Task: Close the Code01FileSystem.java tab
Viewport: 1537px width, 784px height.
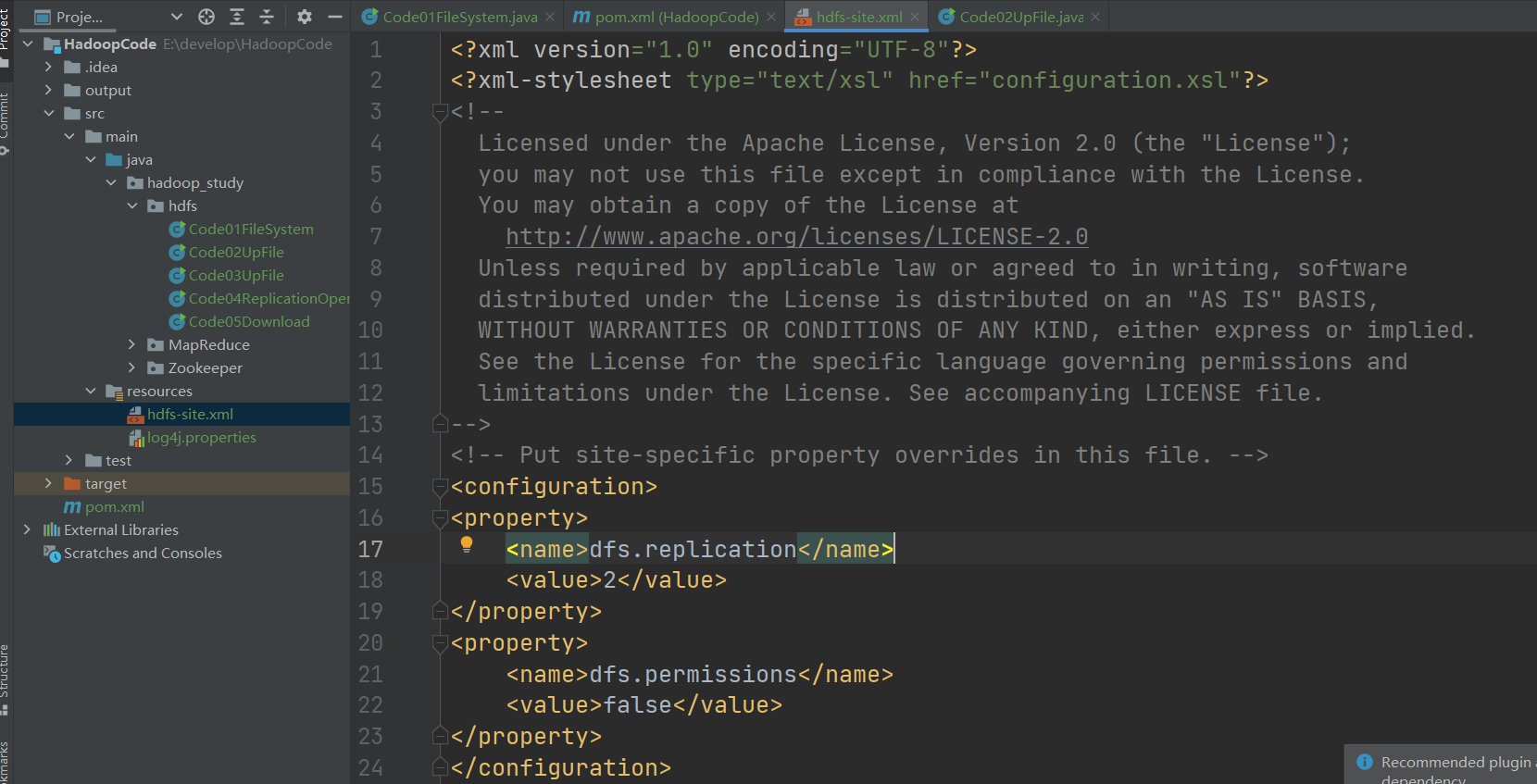Action: point(550,17)
